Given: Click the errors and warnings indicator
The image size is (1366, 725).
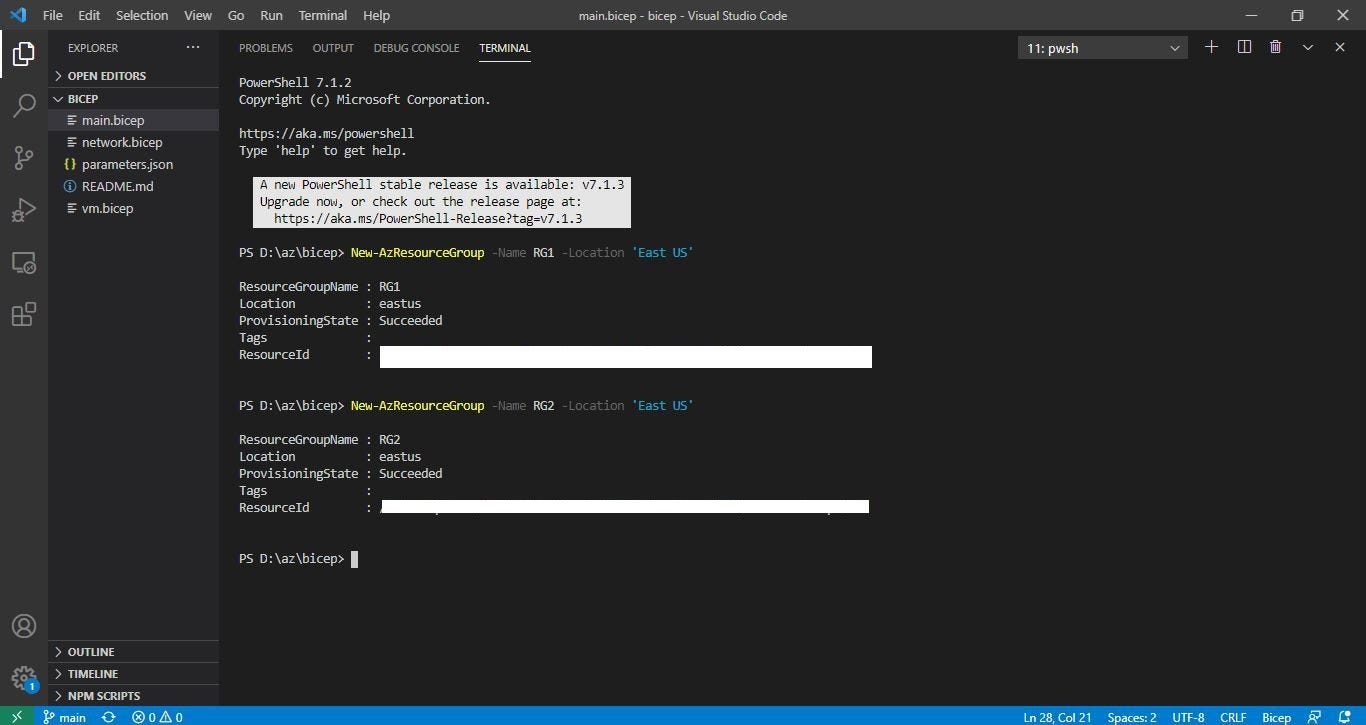Looking at the screenshot, I should [158, 717].
